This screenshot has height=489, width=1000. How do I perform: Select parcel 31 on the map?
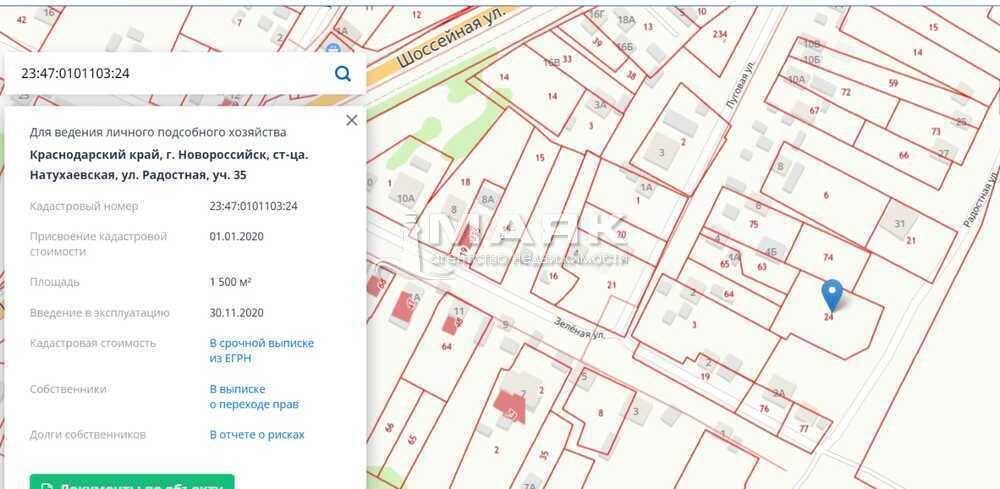899,223
